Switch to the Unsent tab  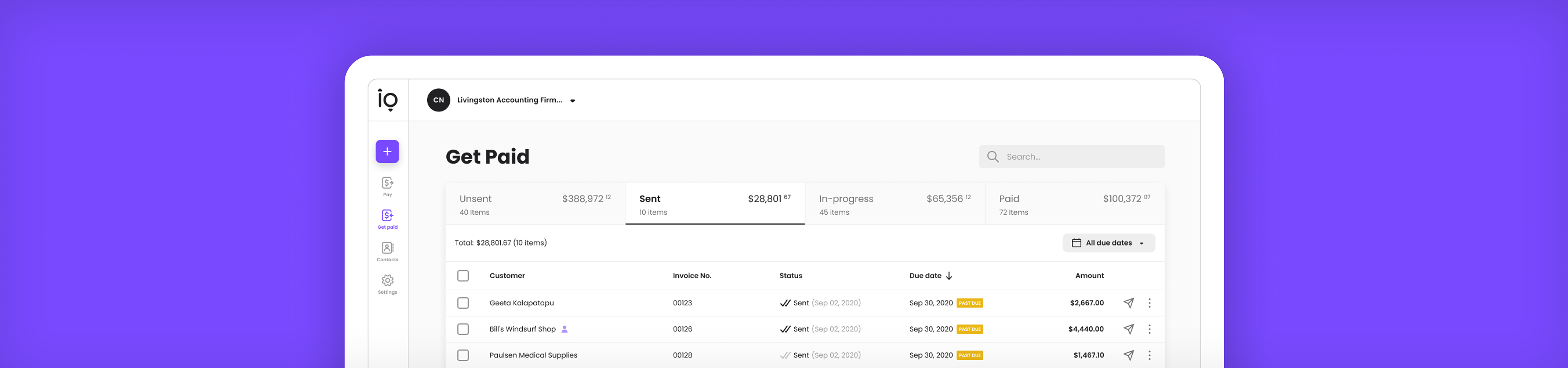[535, 204]
